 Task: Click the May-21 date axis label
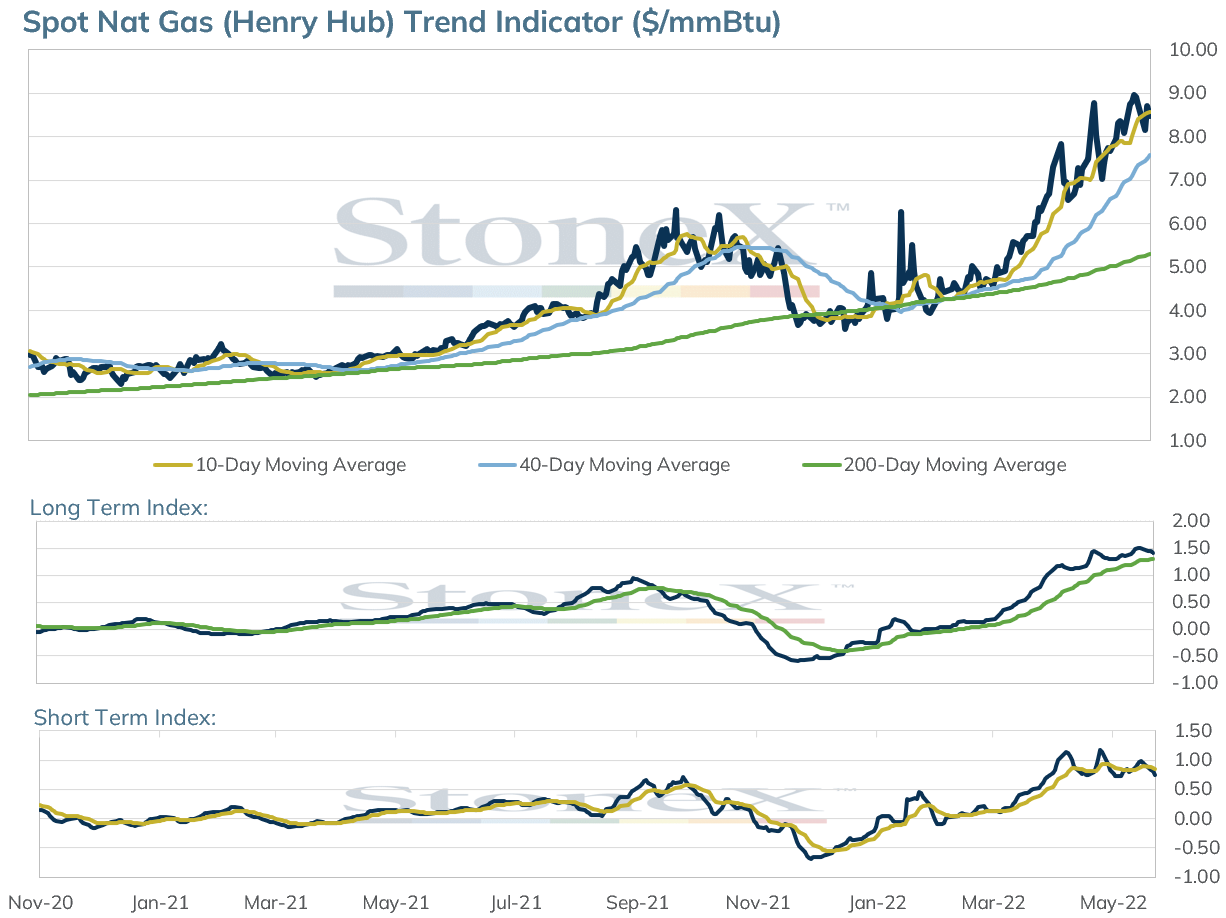(396, 903)
